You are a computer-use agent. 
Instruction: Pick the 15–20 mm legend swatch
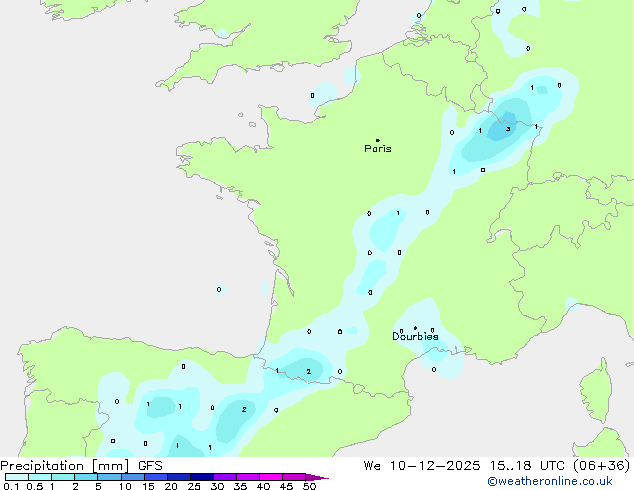[156, 477]
